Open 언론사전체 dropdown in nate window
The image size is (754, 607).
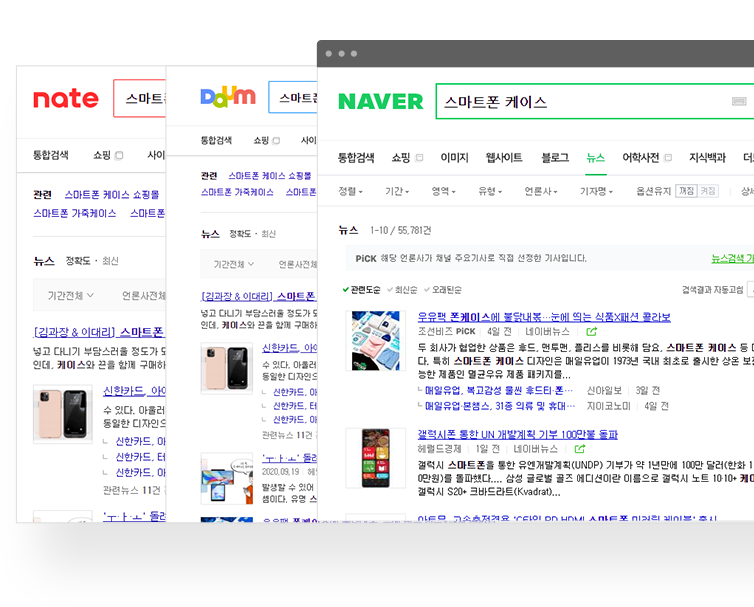click(x=143, y=295)
